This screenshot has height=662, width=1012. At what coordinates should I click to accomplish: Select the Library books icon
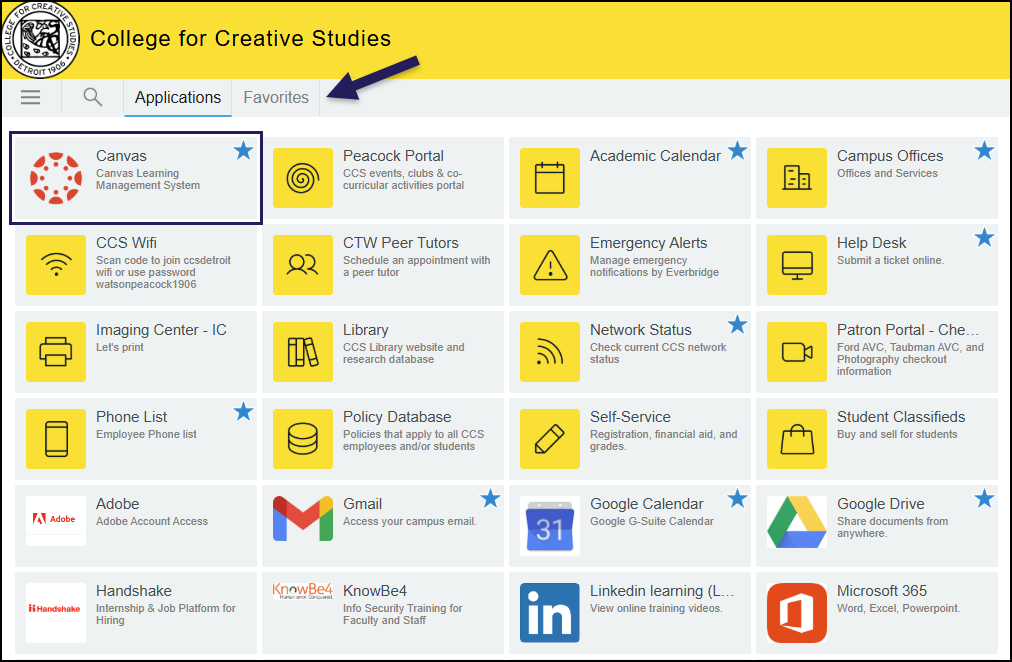(x=303, y=352)
